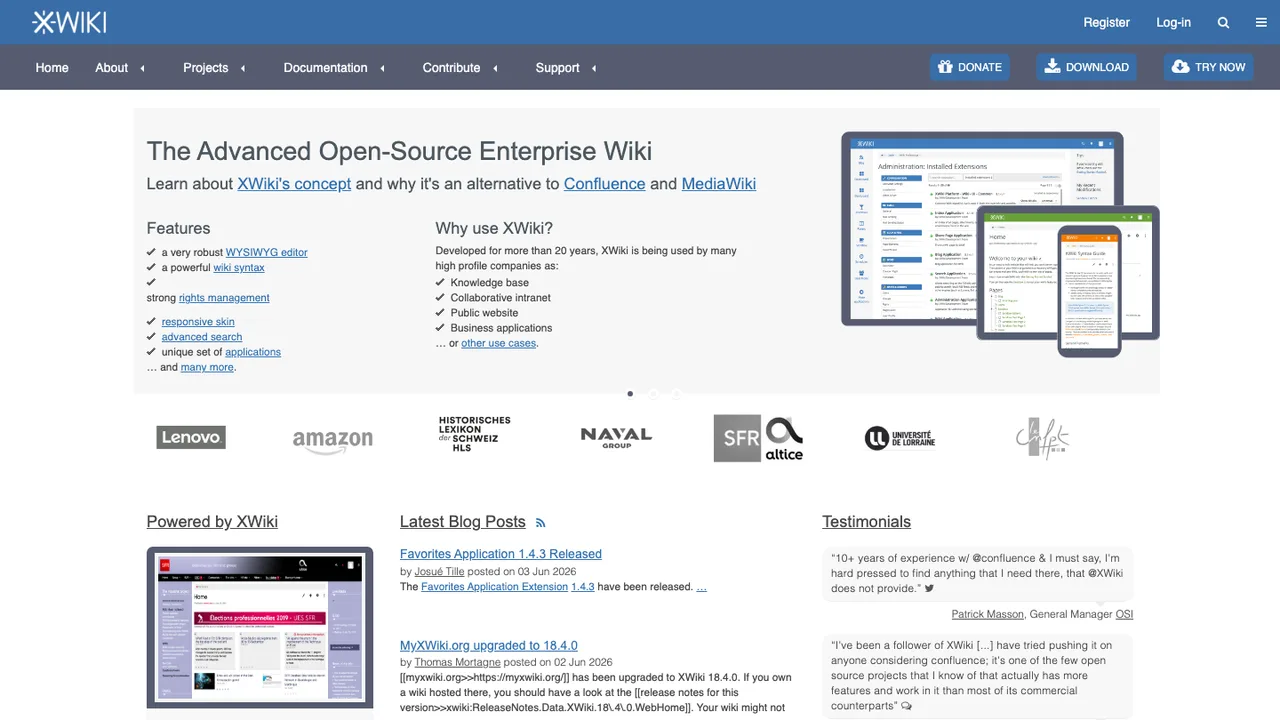Go to Home in navigation bar
The width and height of the screenshot is (1280, 720).
(x=52, y=68)
